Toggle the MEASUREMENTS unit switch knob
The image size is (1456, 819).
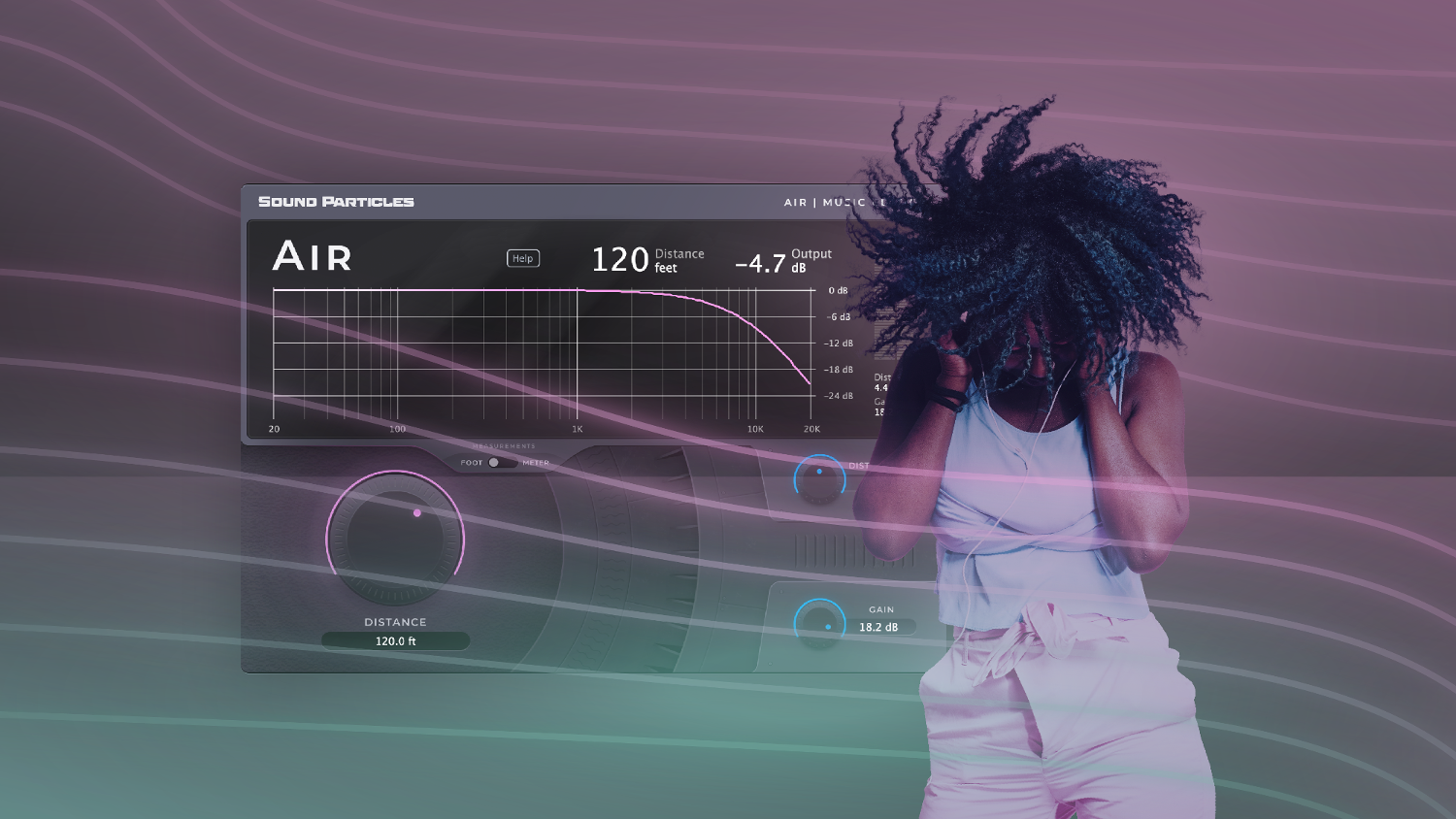(496, 462)
